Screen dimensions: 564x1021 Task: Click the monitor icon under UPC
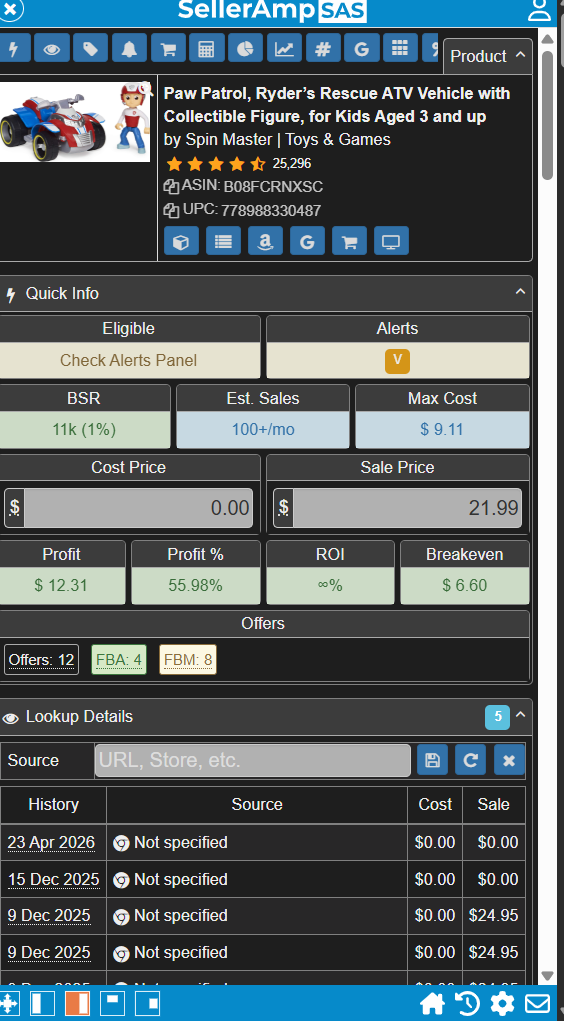click(391, 241)
